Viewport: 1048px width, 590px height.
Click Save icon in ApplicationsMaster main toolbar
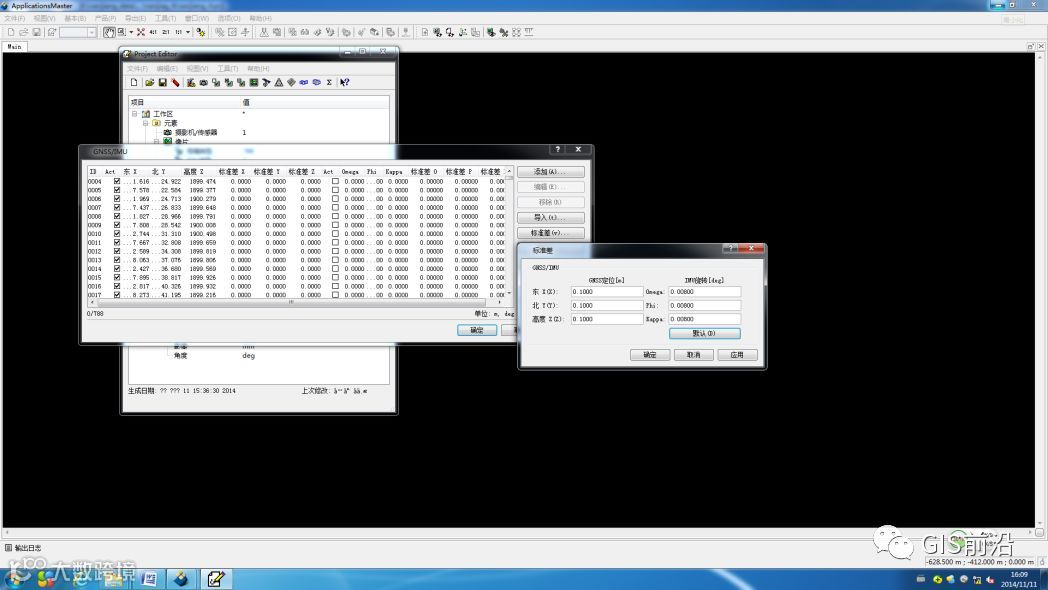[x=36, y=32]
